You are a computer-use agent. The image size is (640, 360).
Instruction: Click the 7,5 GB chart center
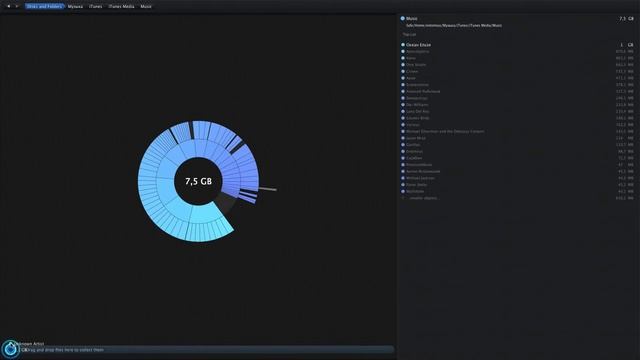click(198, 181)
